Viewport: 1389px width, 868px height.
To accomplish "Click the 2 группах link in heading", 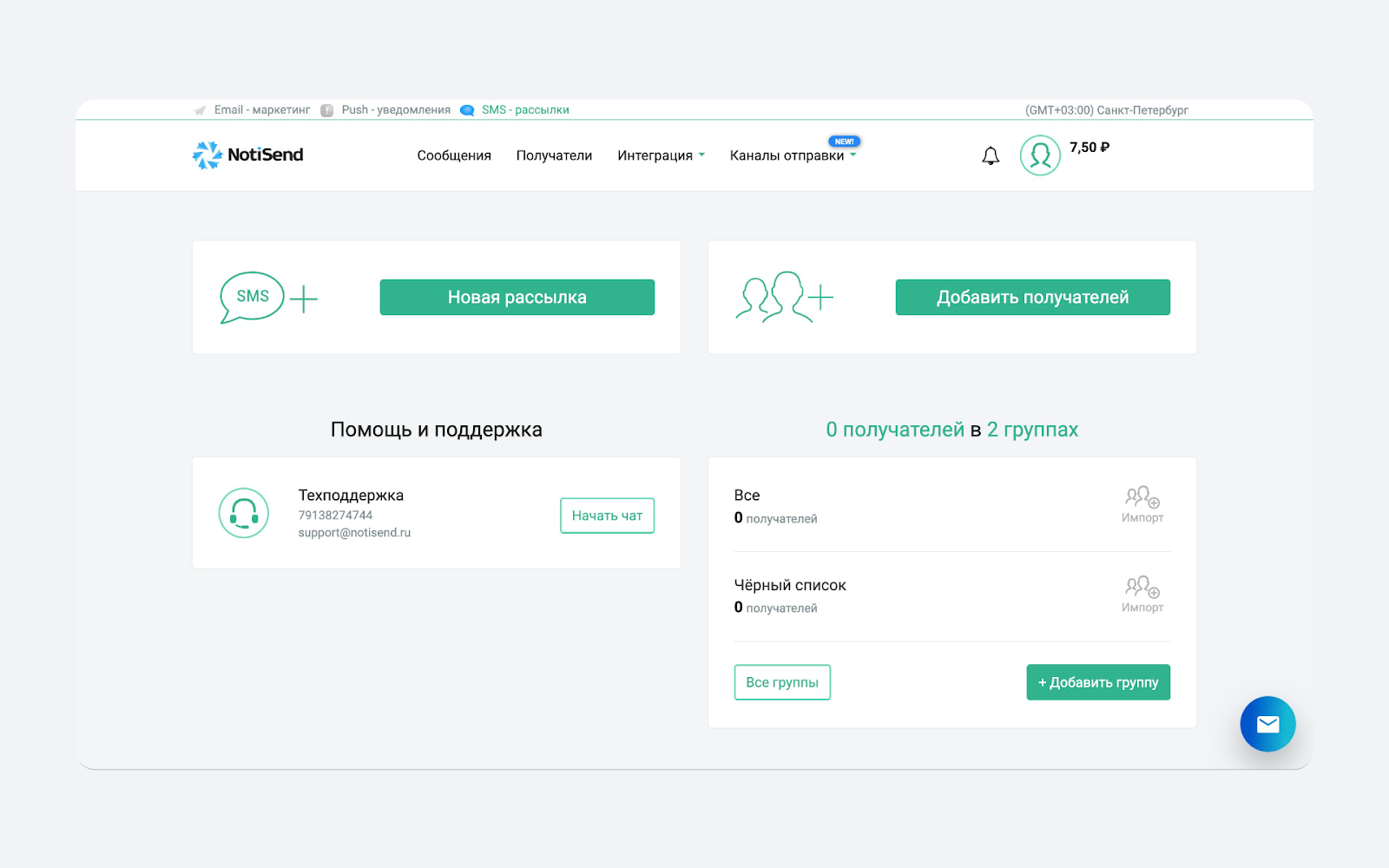I will 1032,430.
